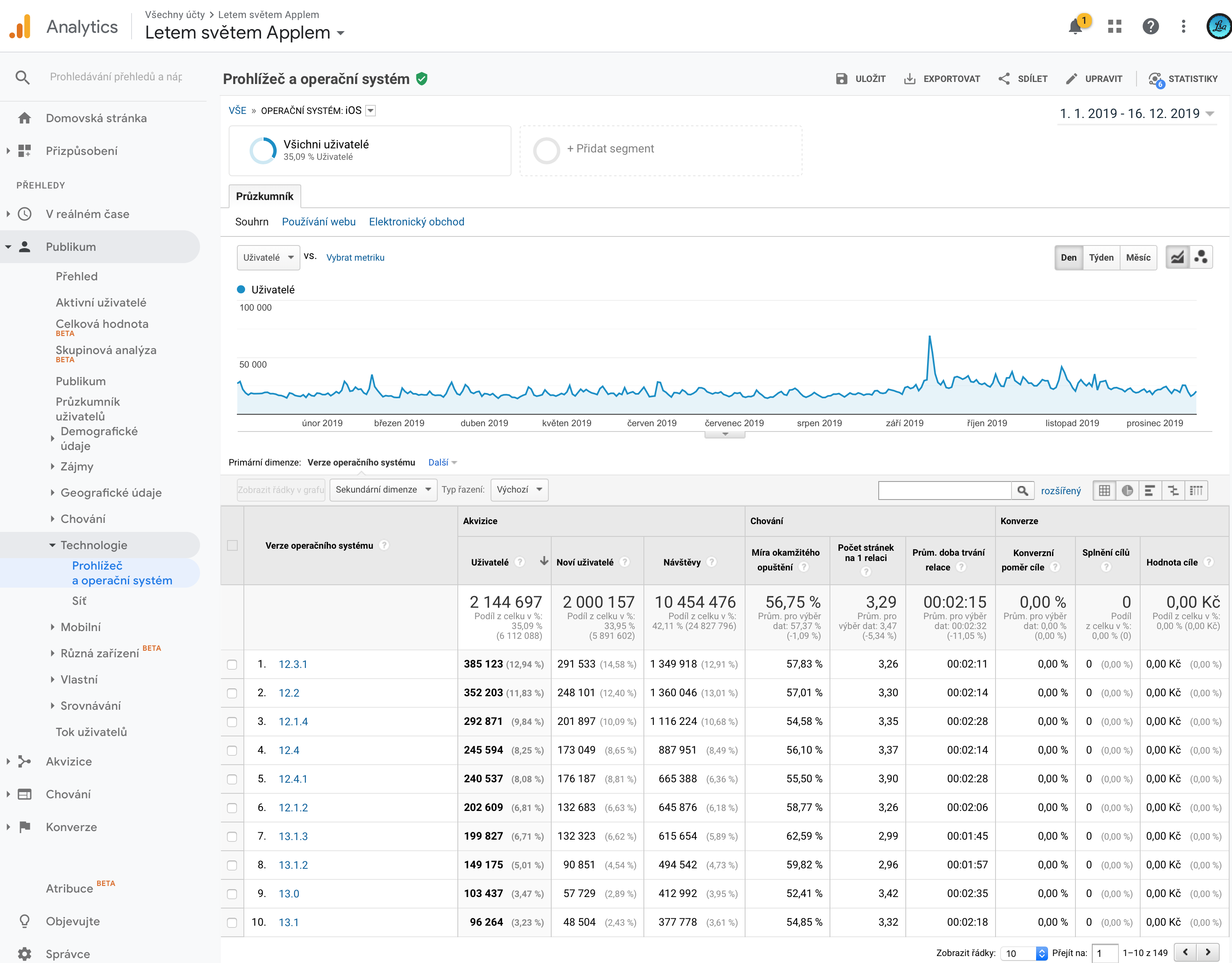Viewport: 1232px width, 963px height.
Task: Check the box for row 12.3.1
Action: pos(232,665)
